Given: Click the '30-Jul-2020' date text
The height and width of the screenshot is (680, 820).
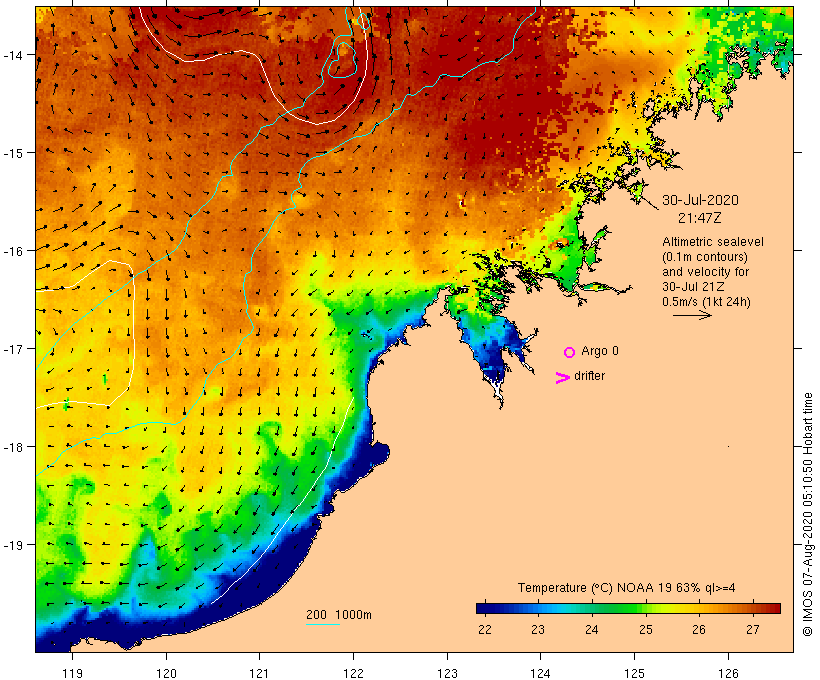Looking at the screenshot, I should click(700, 200).
